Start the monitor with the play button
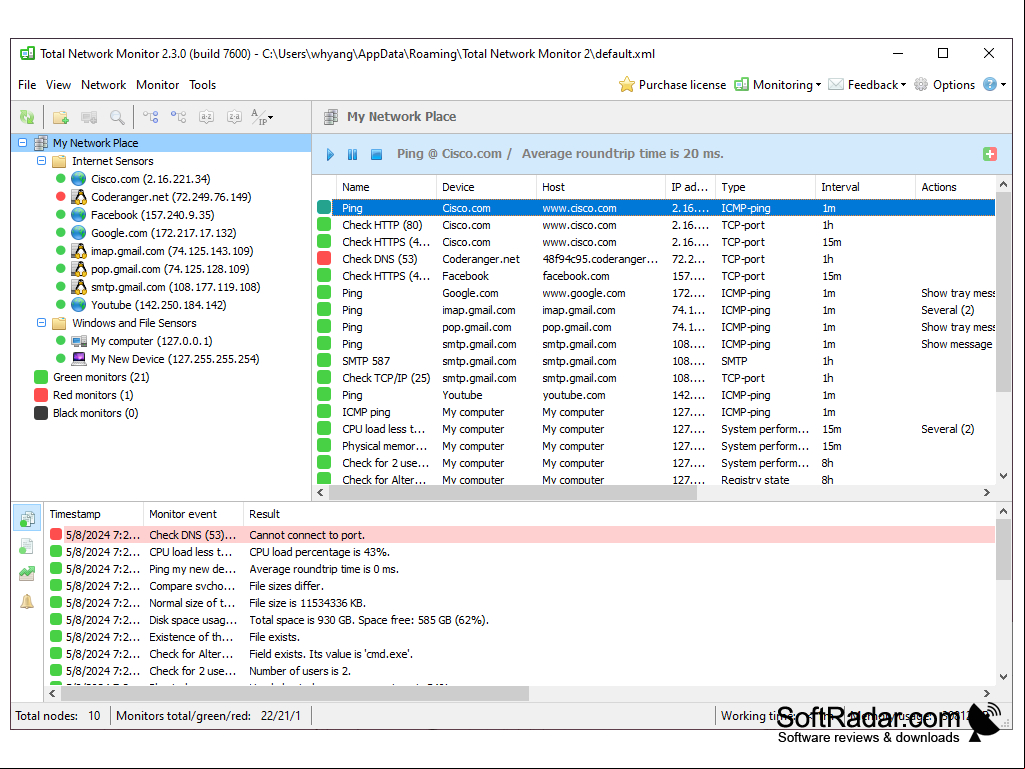 330,154
